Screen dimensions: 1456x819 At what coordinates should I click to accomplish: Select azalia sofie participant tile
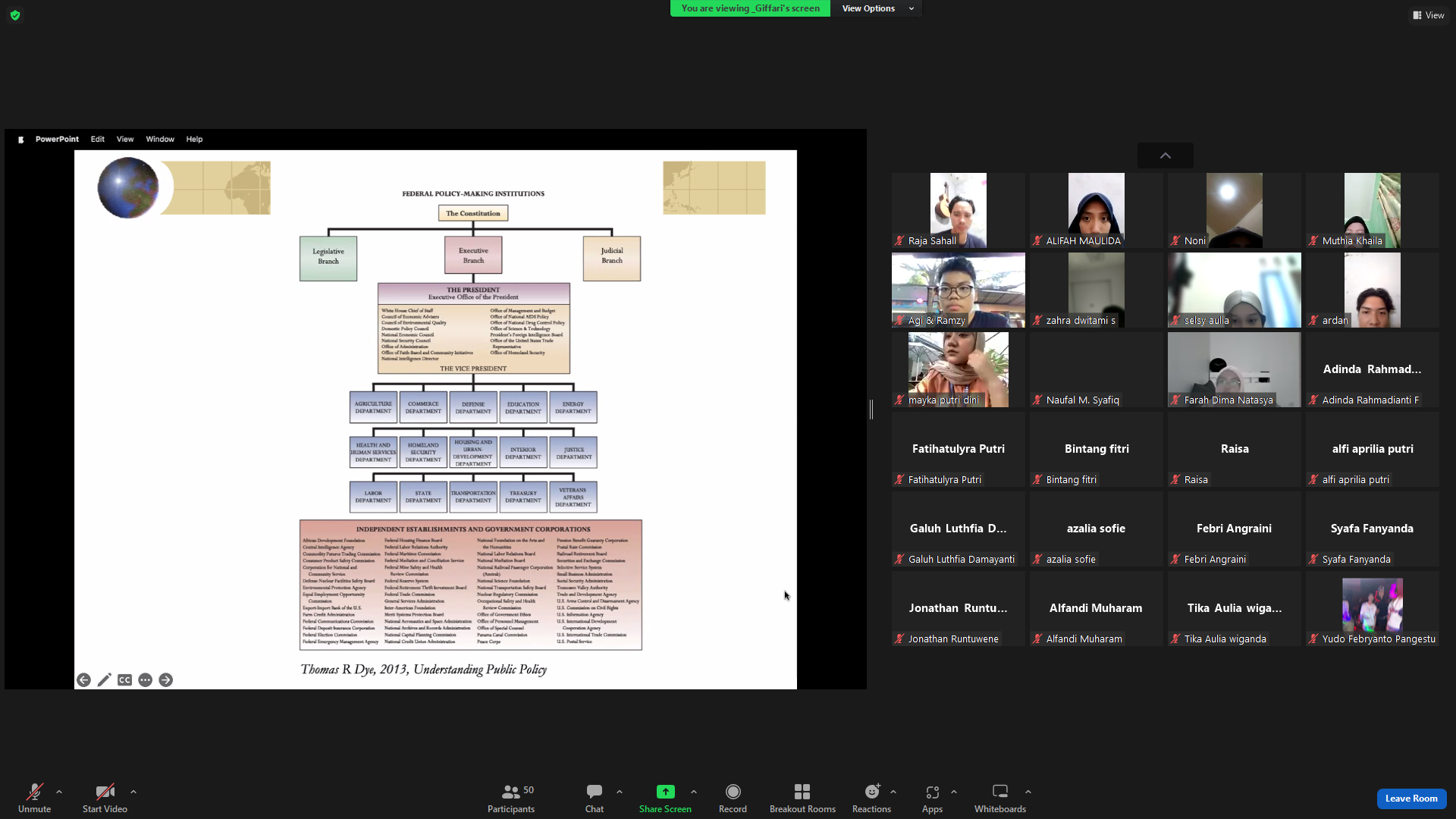pos(1097,529)
